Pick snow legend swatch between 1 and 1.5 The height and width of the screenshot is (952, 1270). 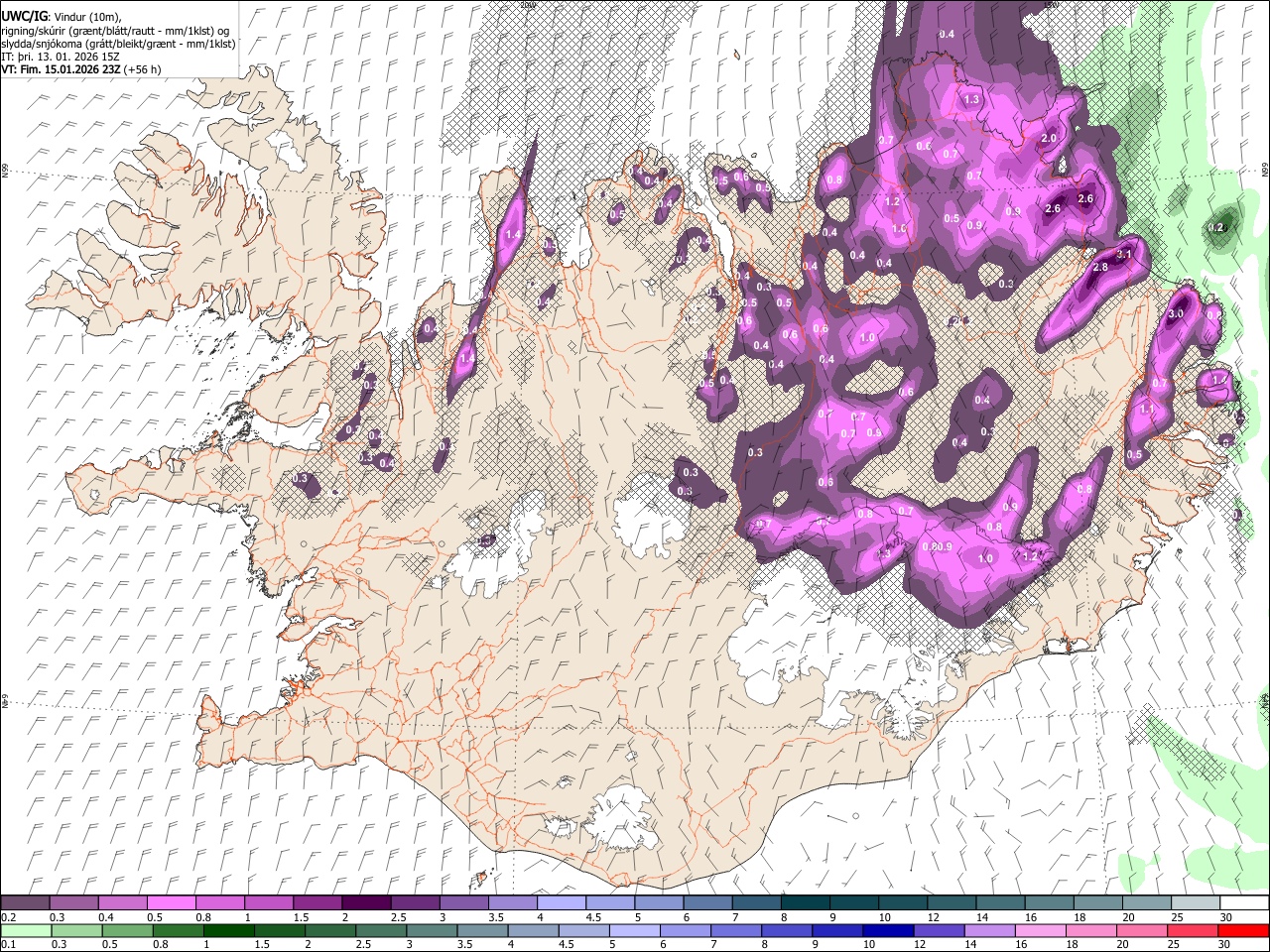(x=268, y=903)
